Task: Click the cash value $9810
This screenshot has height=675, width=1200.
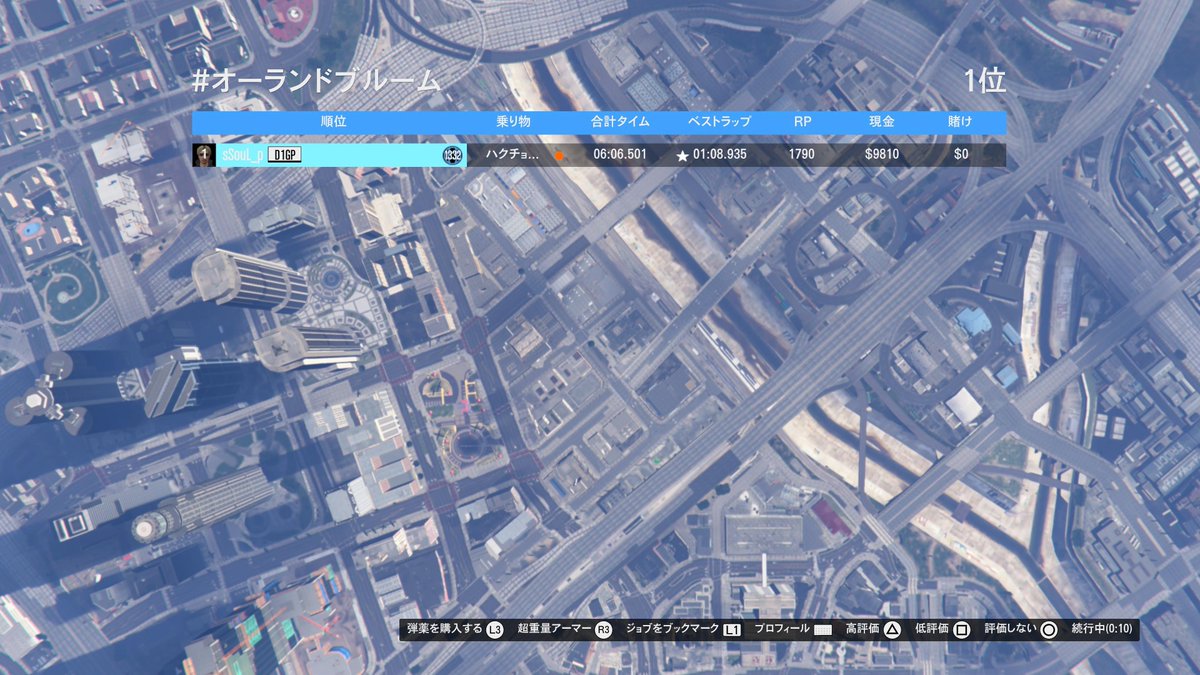Action: [882, 155]
